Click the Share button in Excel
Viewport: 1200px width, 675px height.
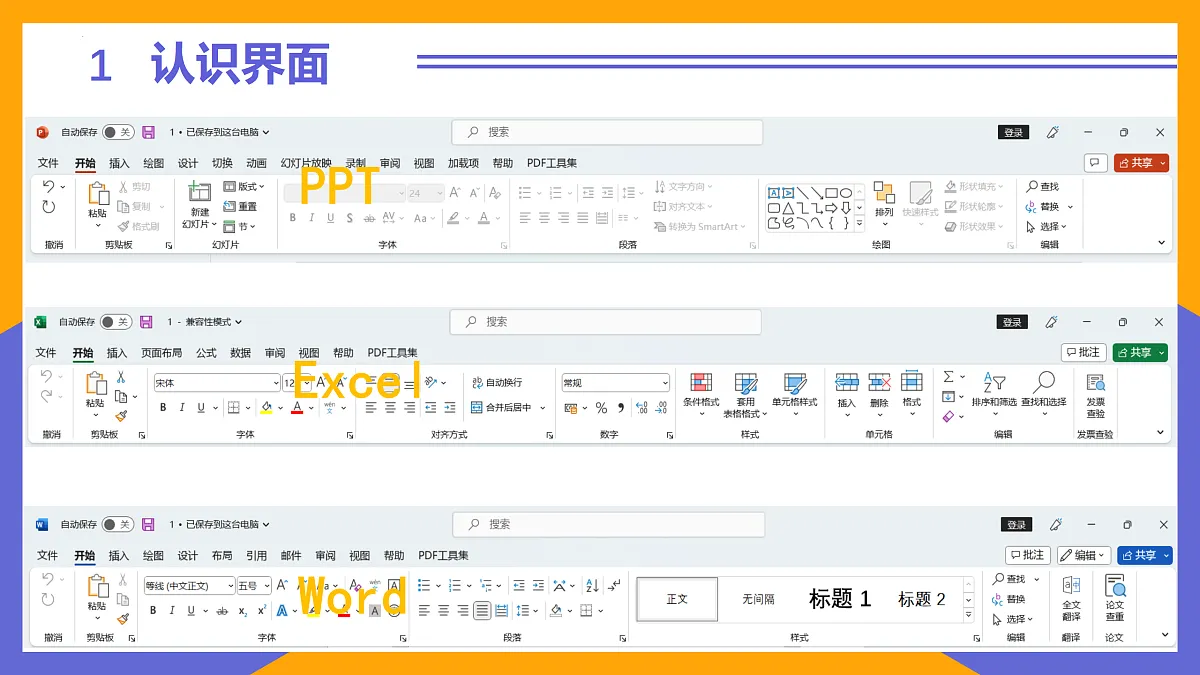tap(1140, 352)
